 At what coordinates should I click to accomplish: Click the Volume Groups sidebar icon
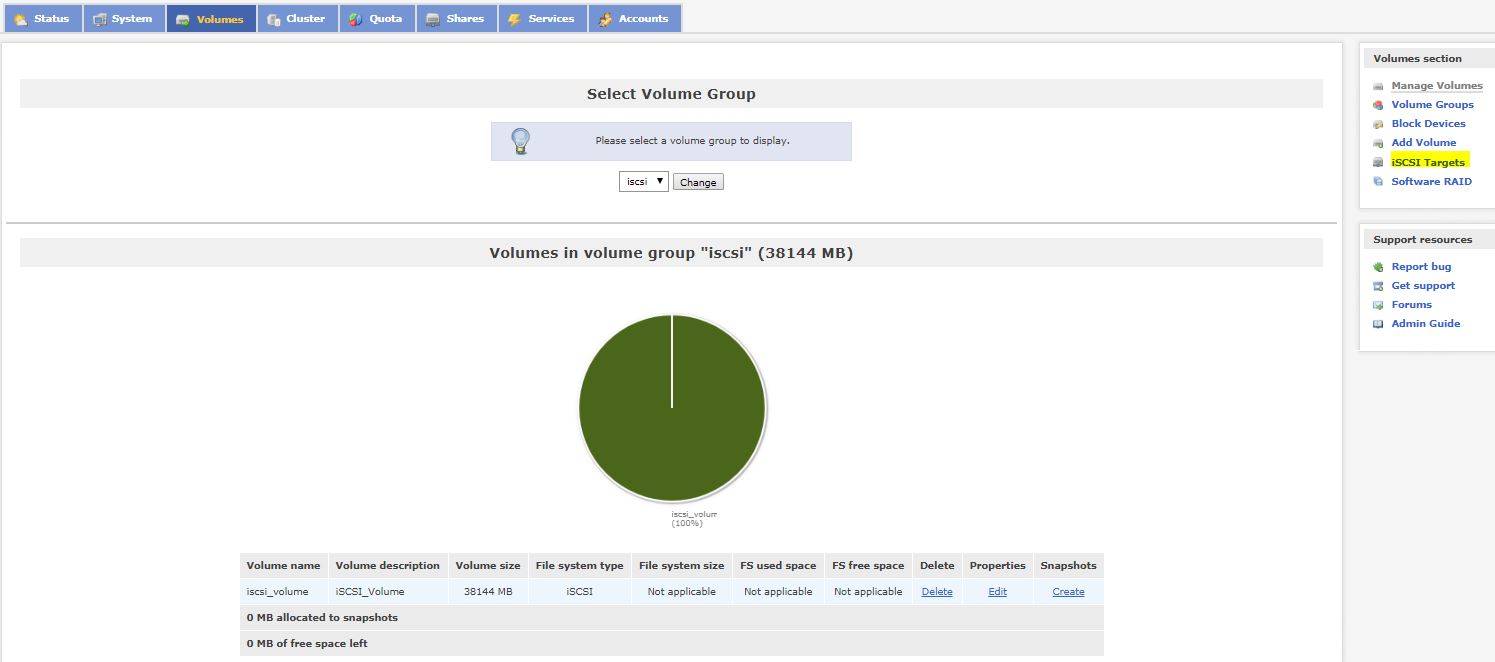pos(1378,105)
